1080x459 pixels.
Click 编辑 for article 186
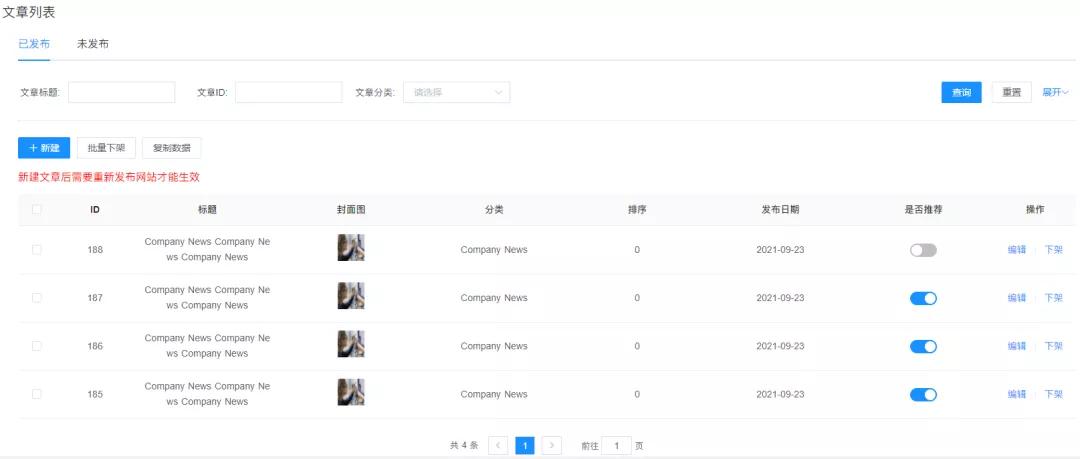[1017, 346]
